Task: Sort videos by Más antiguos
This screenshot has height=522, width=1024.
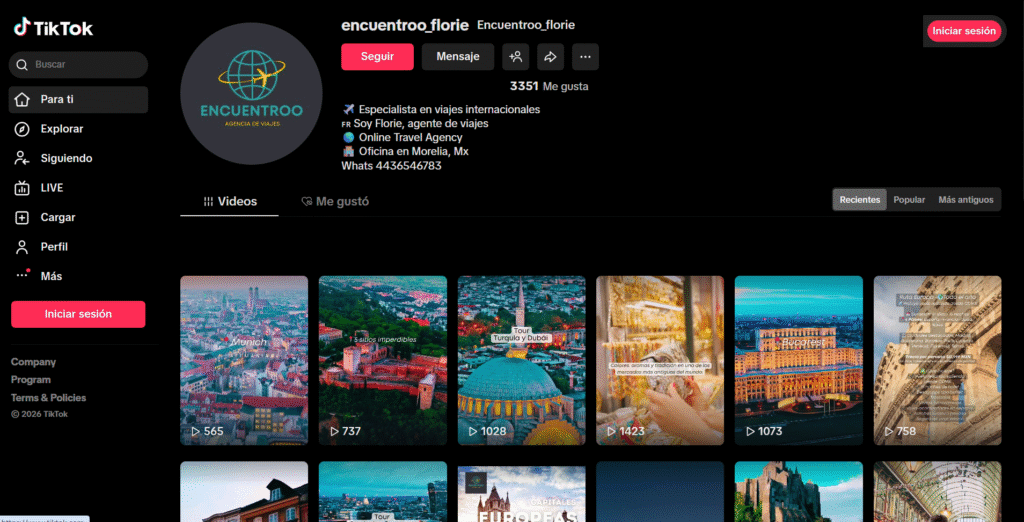Action: (x=965, y=200)
